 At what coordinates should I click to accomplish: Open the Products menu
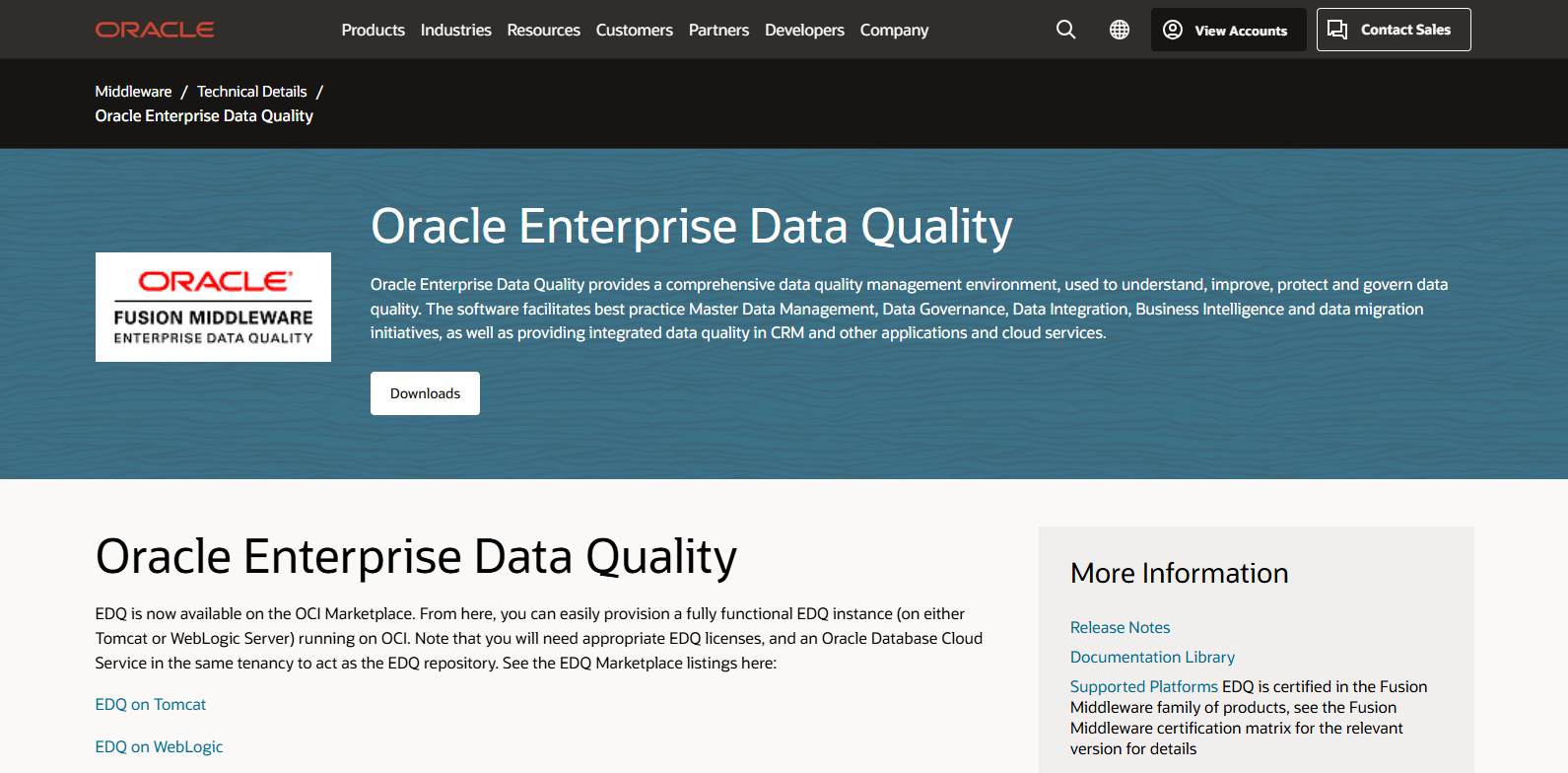(373, 30)
